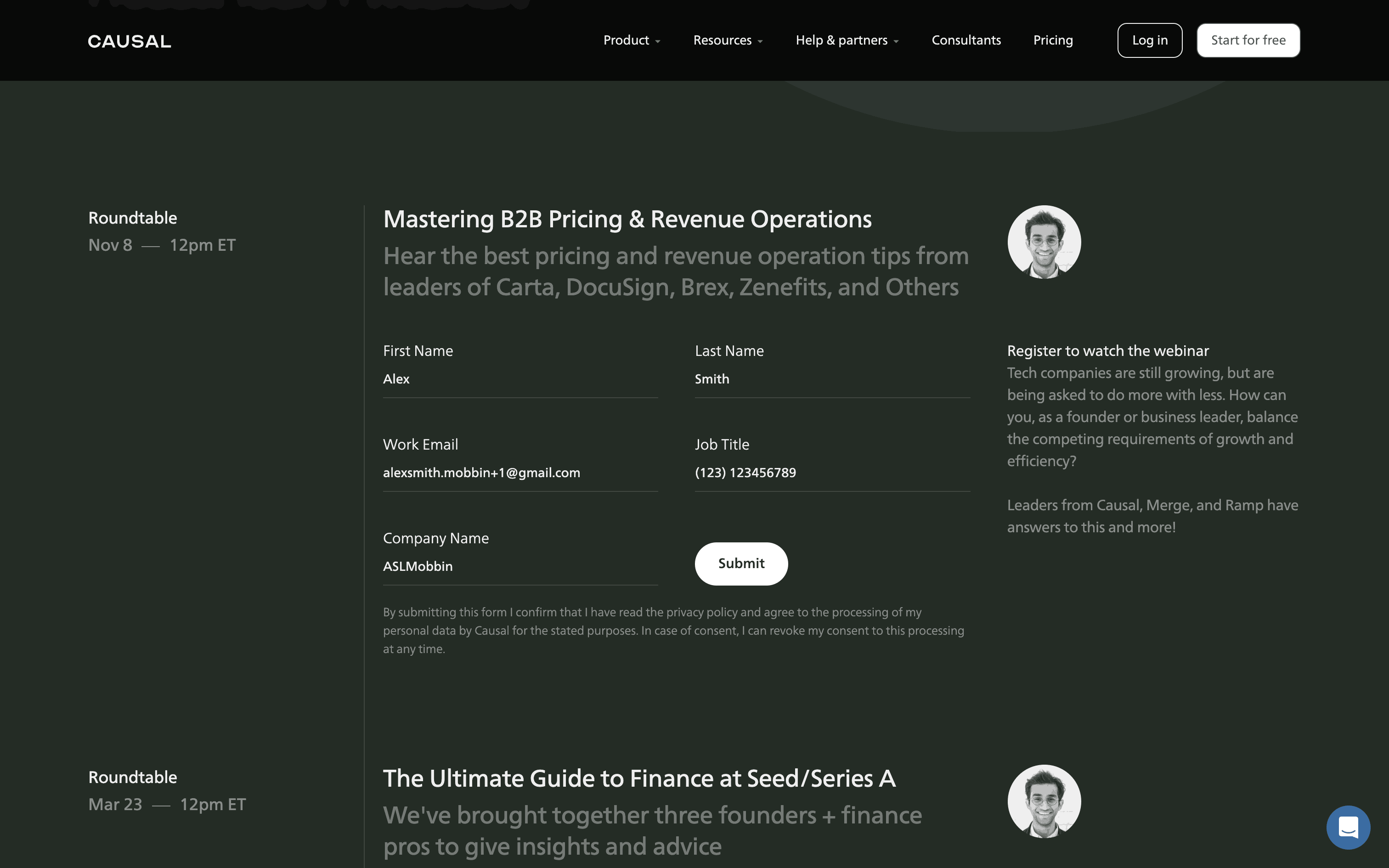Go to the Consultants page
Image resolution: width=1389 pixels, height=868 pixels.
pos(966,40)
